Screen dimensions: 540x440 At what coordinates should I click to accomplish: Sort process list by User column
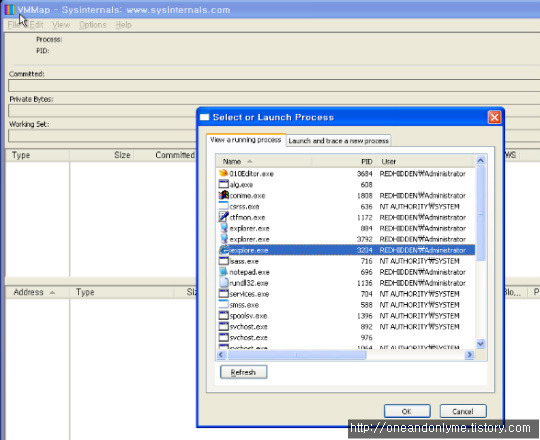pyautogui.click(x=425, y=161)
